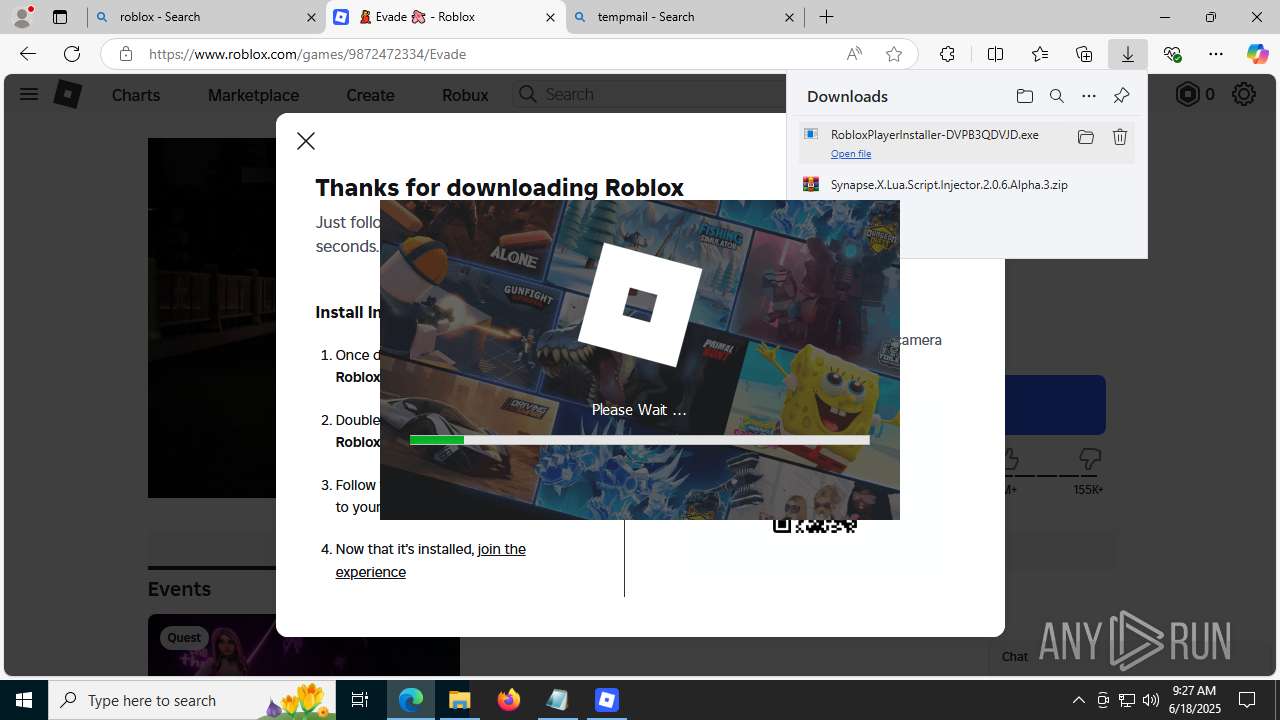The height and width of the screenshot is (720, 1280).
Task: Open the Roblox hamburger navigation menu
Action: (x=28, y=94)
